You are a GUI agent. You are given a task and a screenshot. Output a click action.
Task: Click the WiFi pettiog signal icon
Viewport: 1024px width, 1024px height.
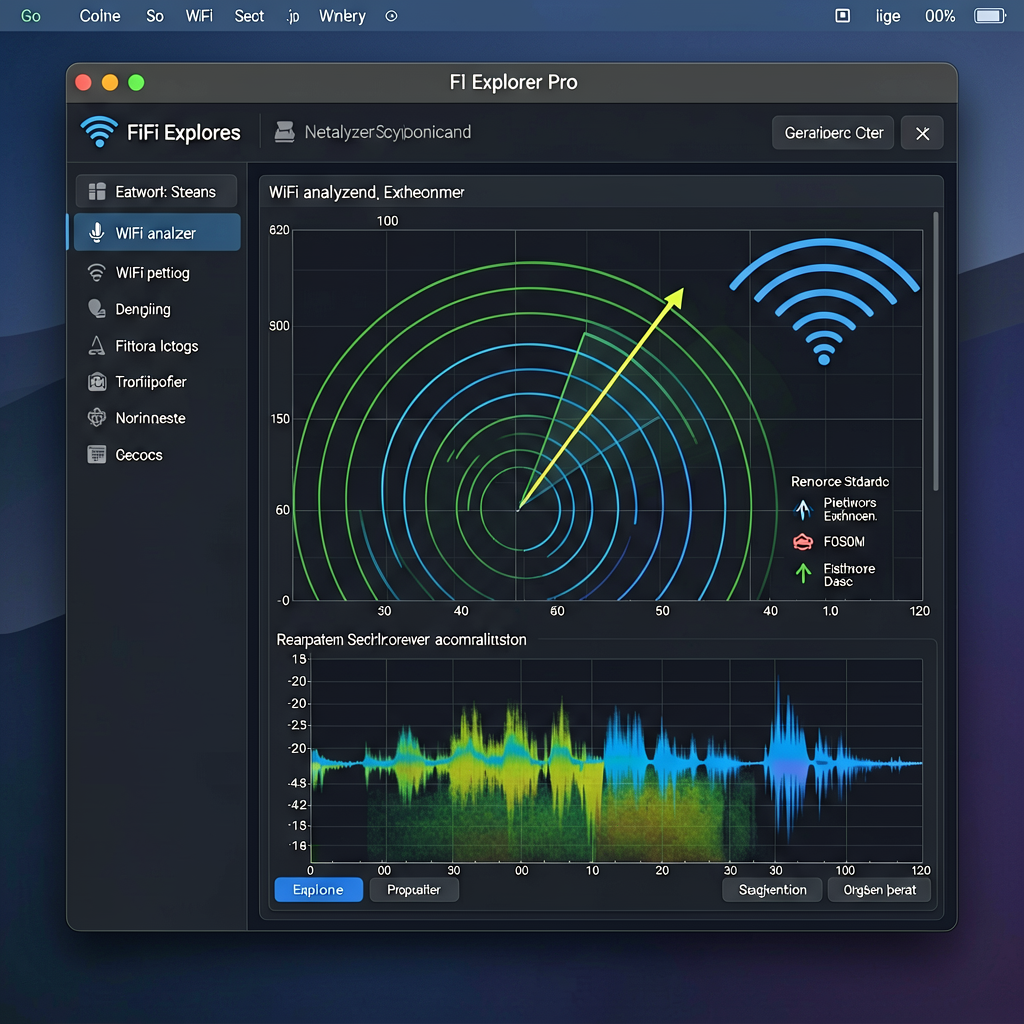pos(97,272)
